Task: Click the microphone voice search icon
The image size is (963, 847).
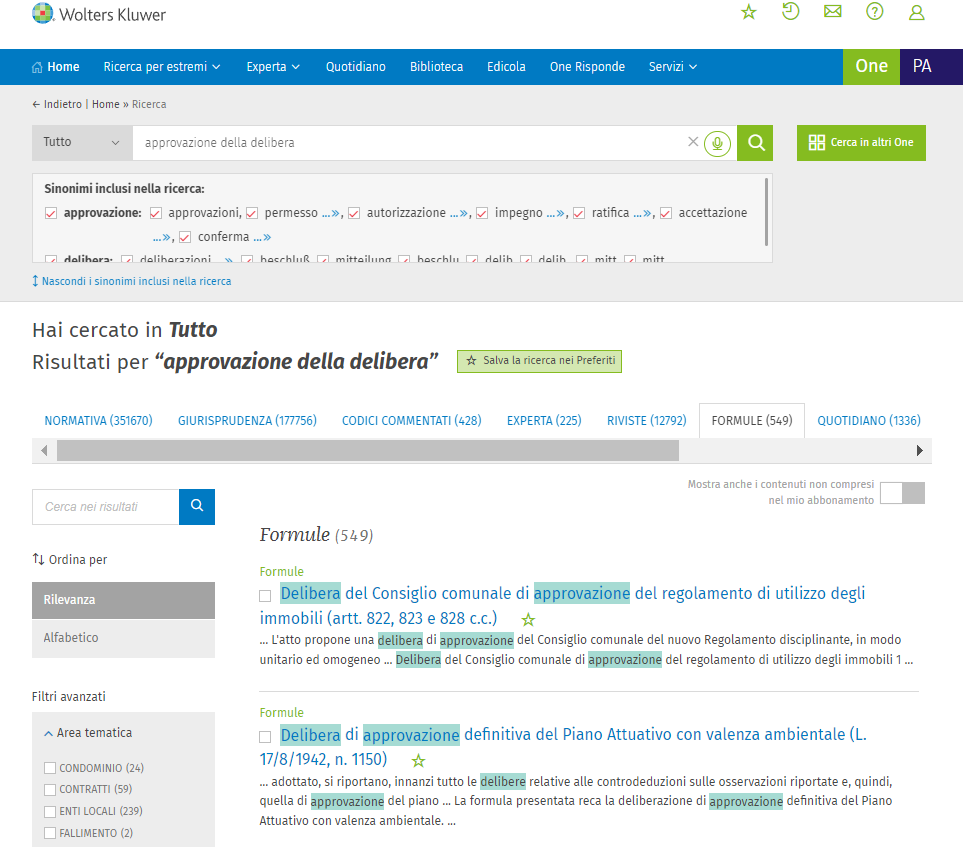Action: [x=716, y=143]
